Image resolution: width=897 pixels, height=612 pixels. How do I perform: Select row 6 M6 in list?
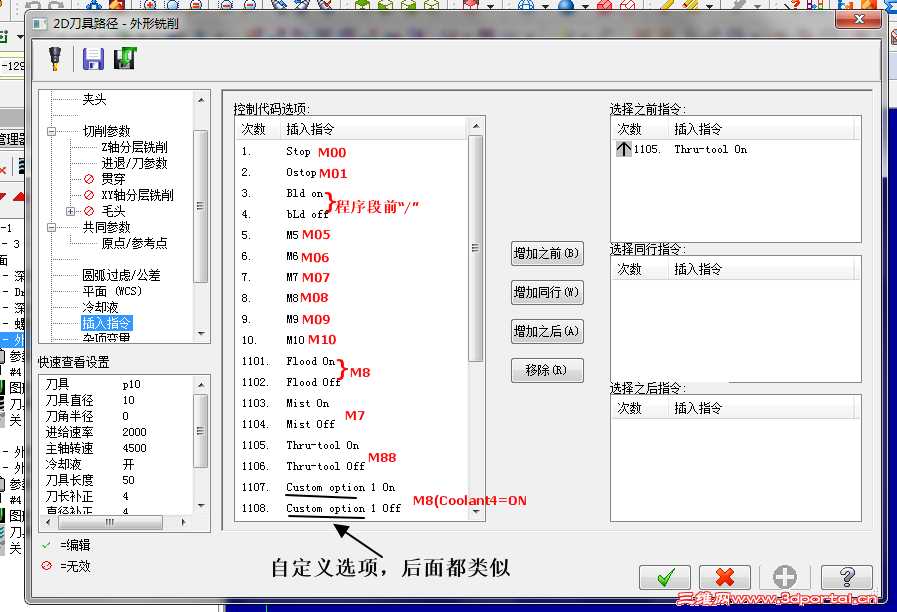351,256
